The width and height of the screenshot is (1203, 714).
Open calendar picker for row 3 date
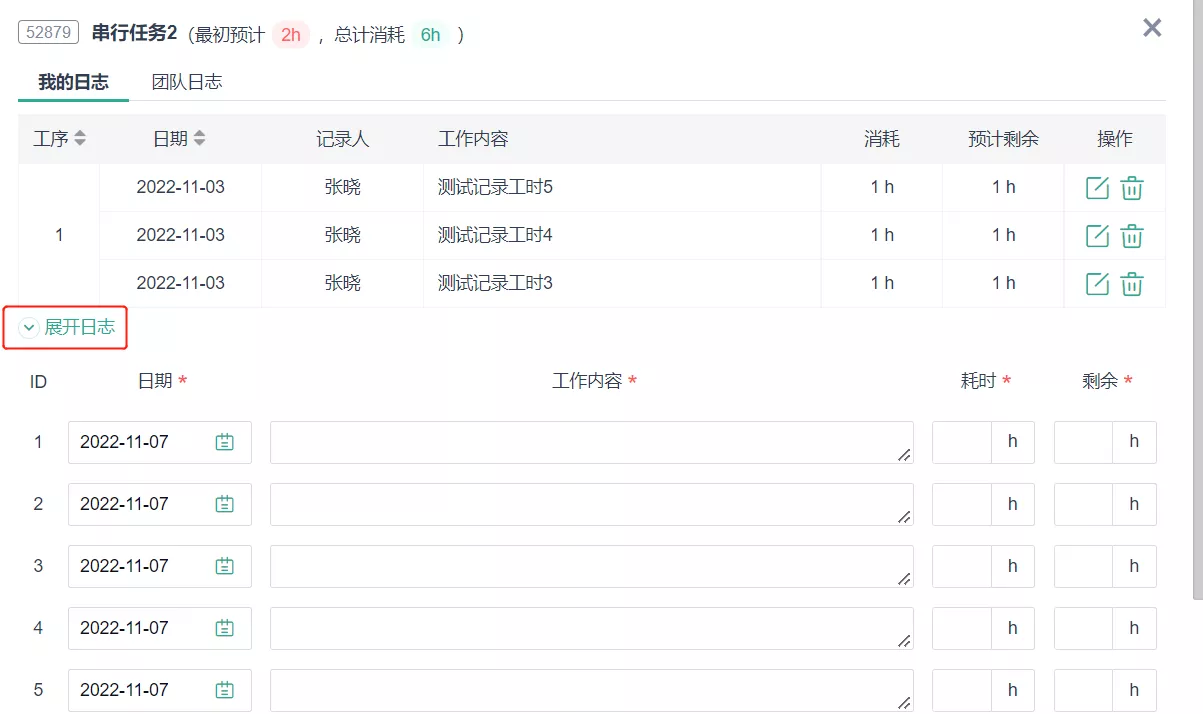pyautogui.click(x=225, y=566)
